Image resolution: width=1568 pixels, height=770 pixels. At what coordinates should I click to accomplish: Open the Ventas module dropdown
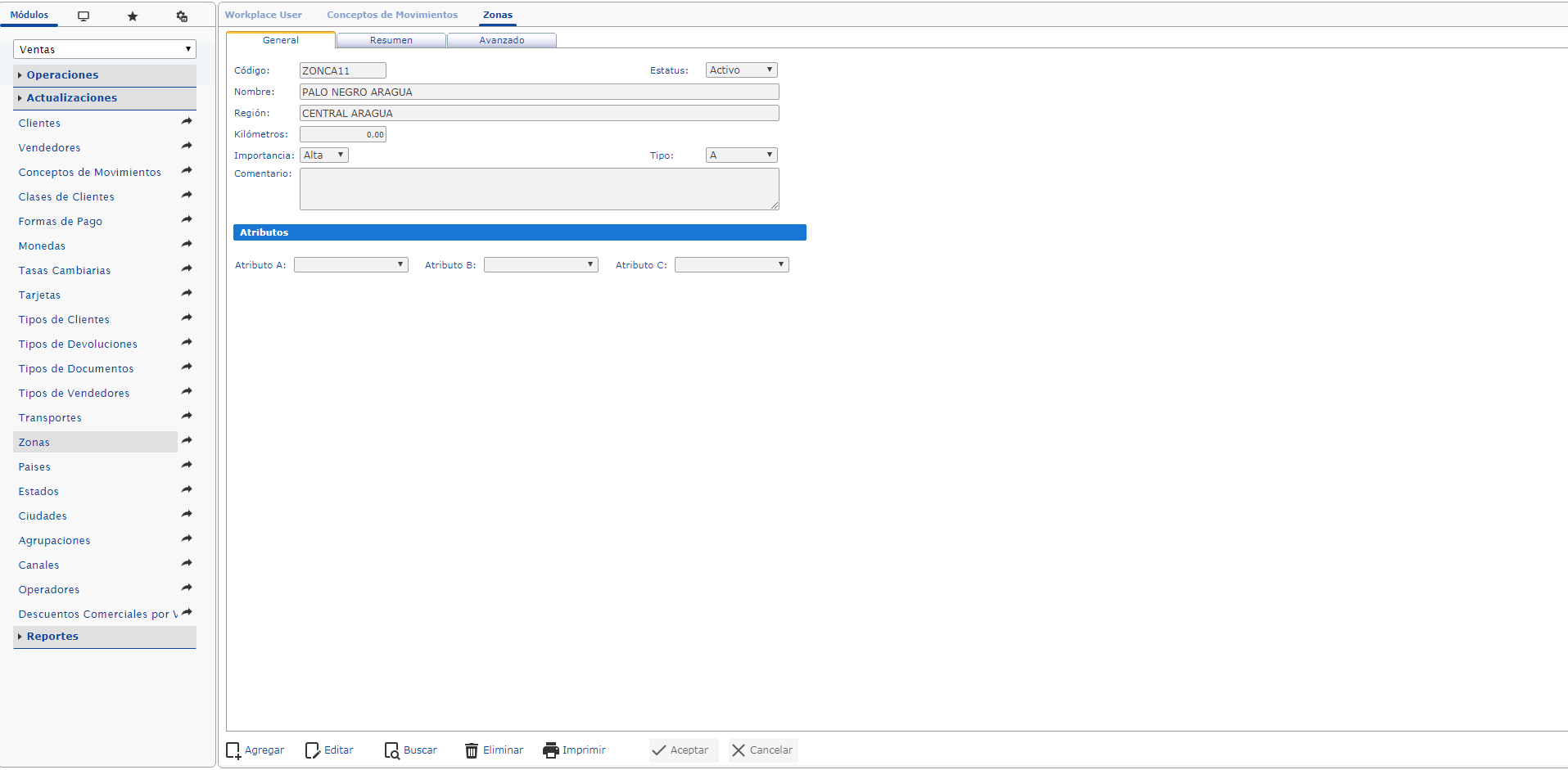105,49
